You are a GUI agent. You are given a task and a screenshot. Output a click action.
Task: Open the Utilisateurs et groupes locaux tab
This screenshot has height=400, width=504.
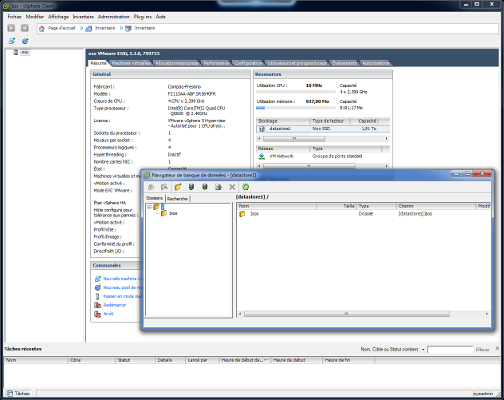point(297,63)
